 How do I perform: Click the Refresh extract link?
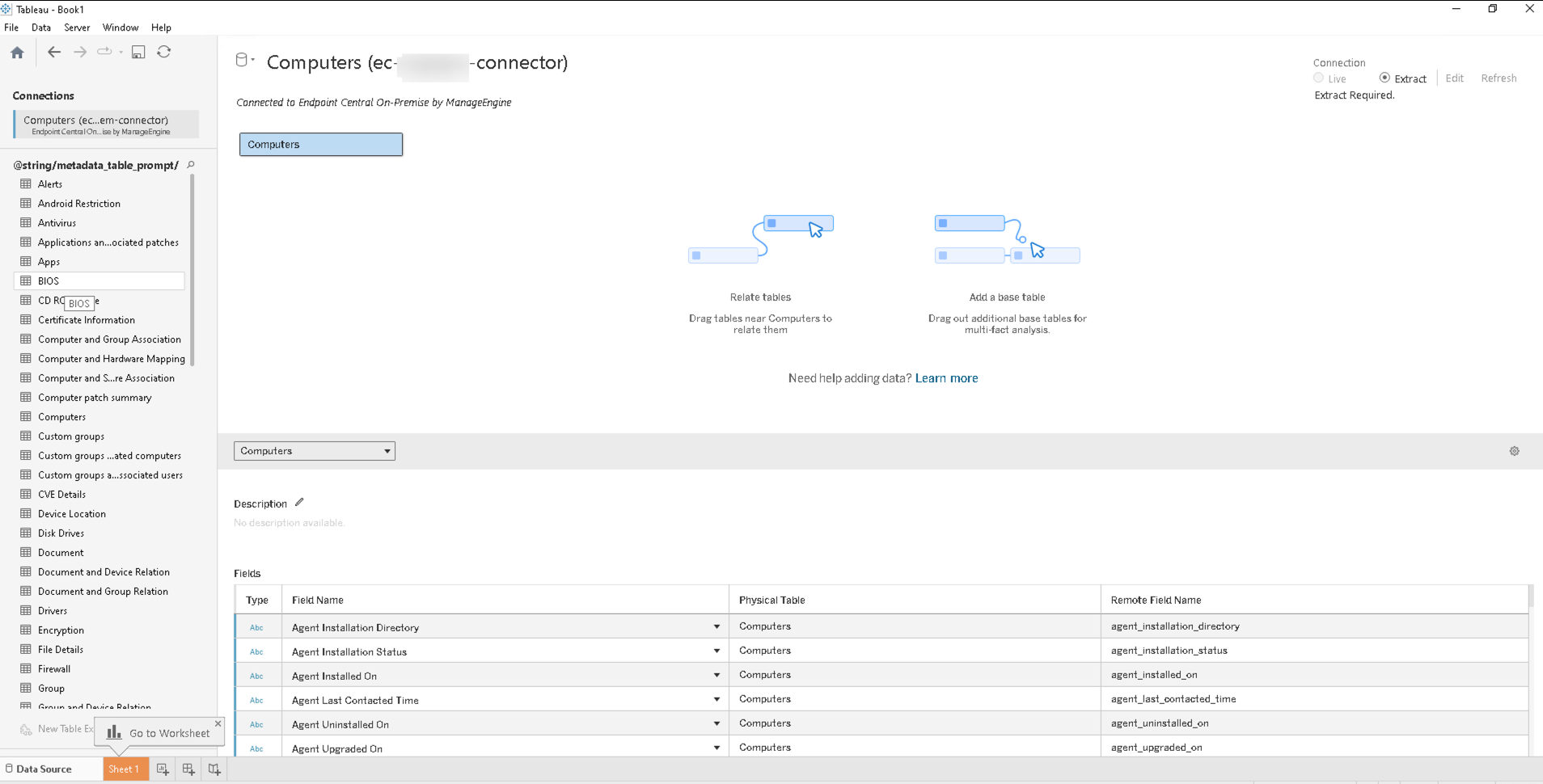pos(1499,78)
